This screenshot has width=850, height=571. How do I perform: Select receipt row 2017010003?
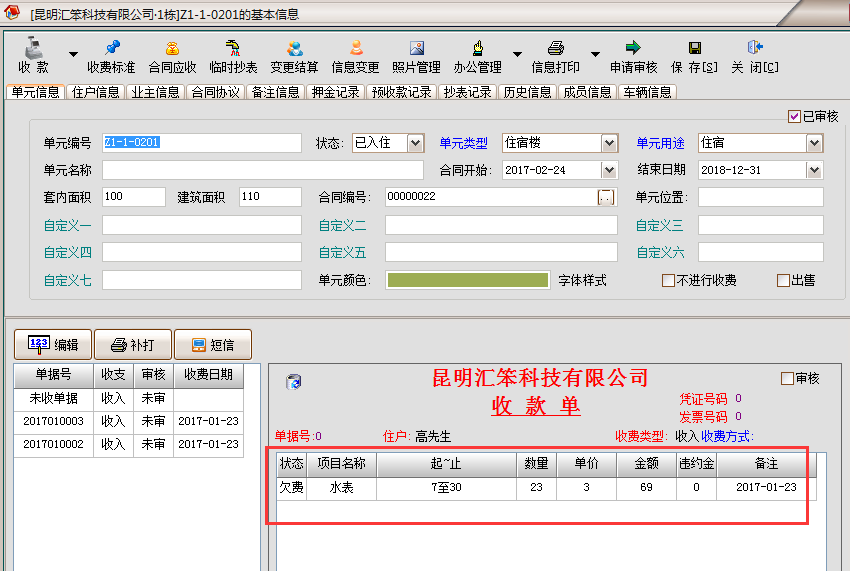pos(128,421)
